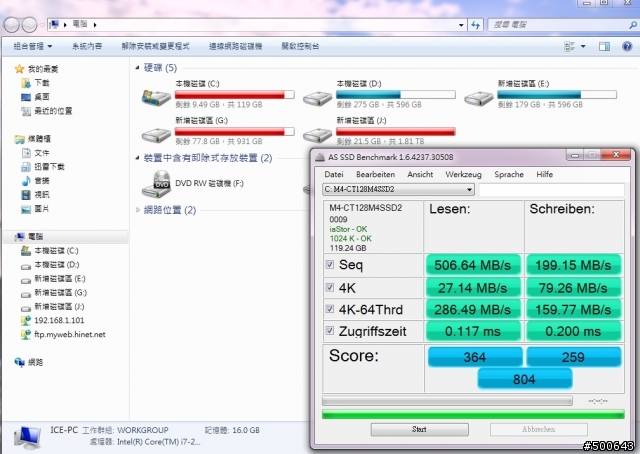Screen dimensions: 640x454
Task: Click the Explorer address bar path
Action: click(x=253, y=25)
